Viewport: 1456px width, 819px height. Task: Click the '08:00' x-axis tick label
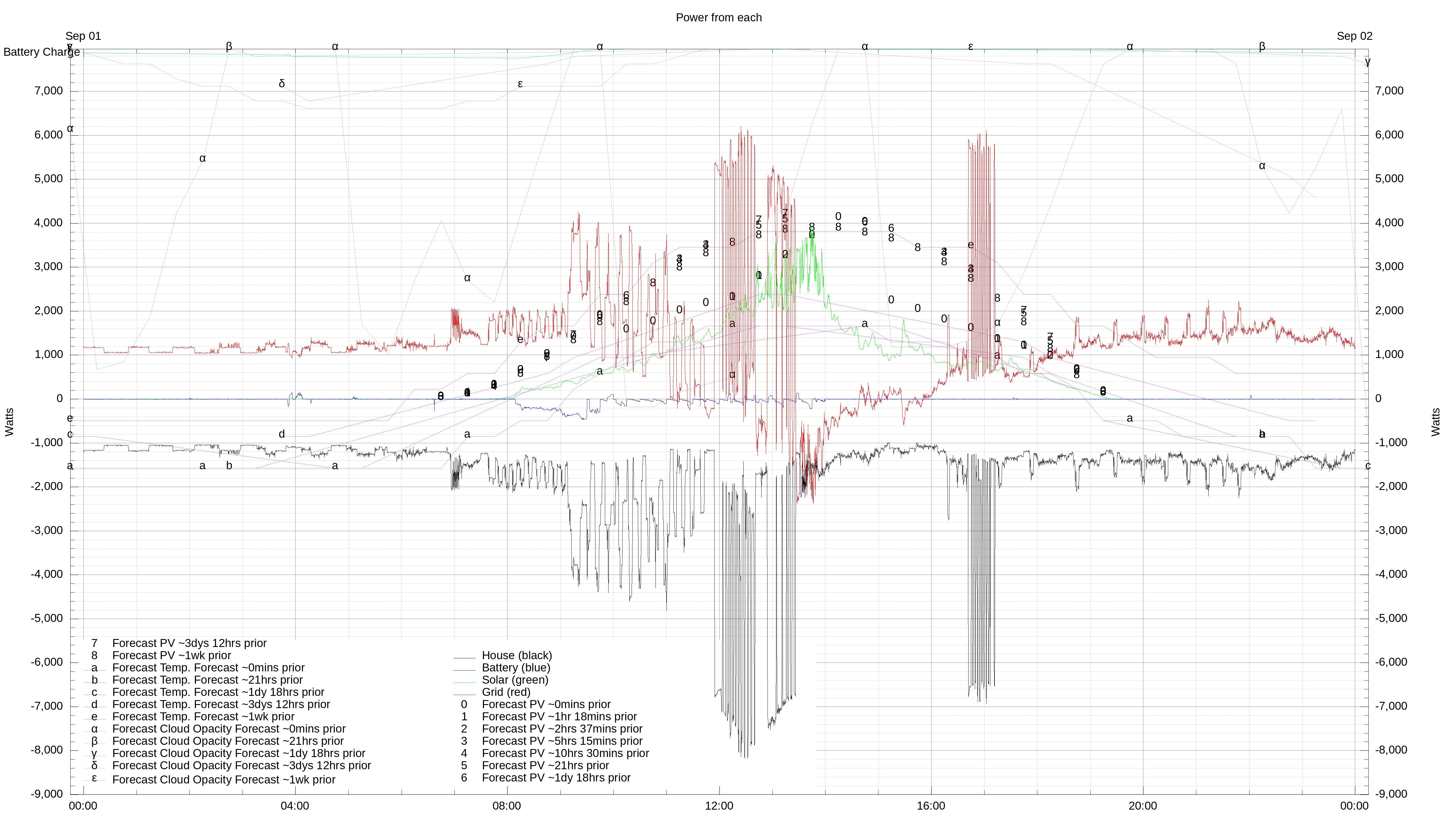507,806
